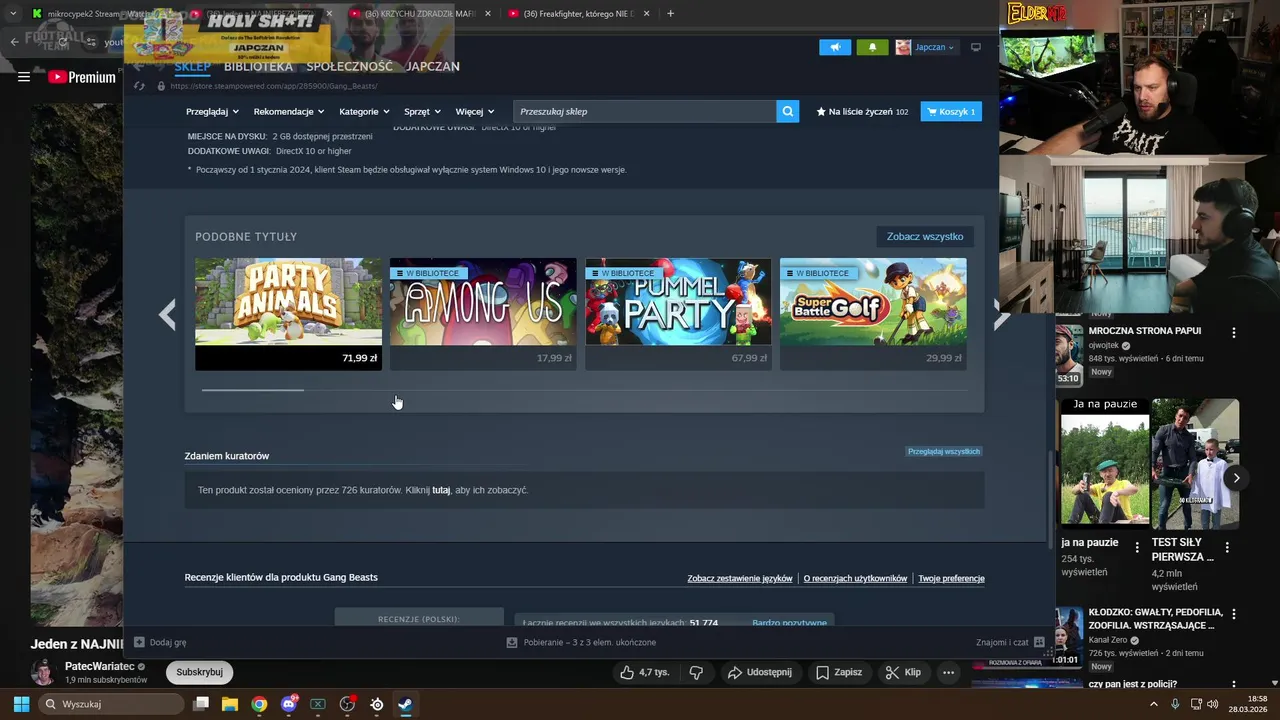Open Steam from taskbar

(x=405, y=704)
